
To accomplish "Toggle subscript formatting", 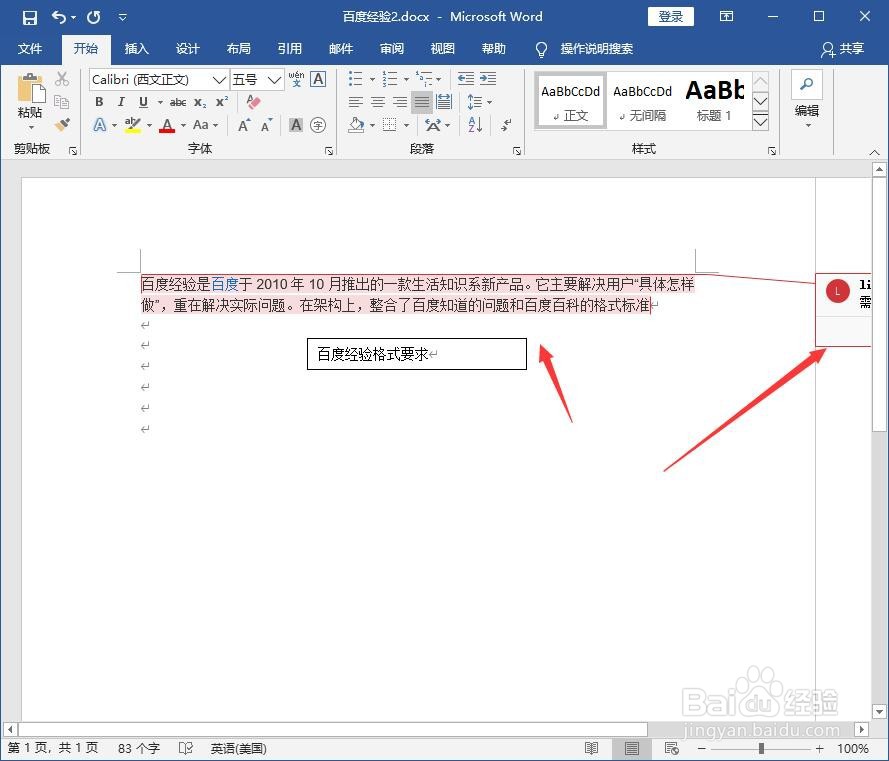I will pyautogui.click(x=200, y=103).
